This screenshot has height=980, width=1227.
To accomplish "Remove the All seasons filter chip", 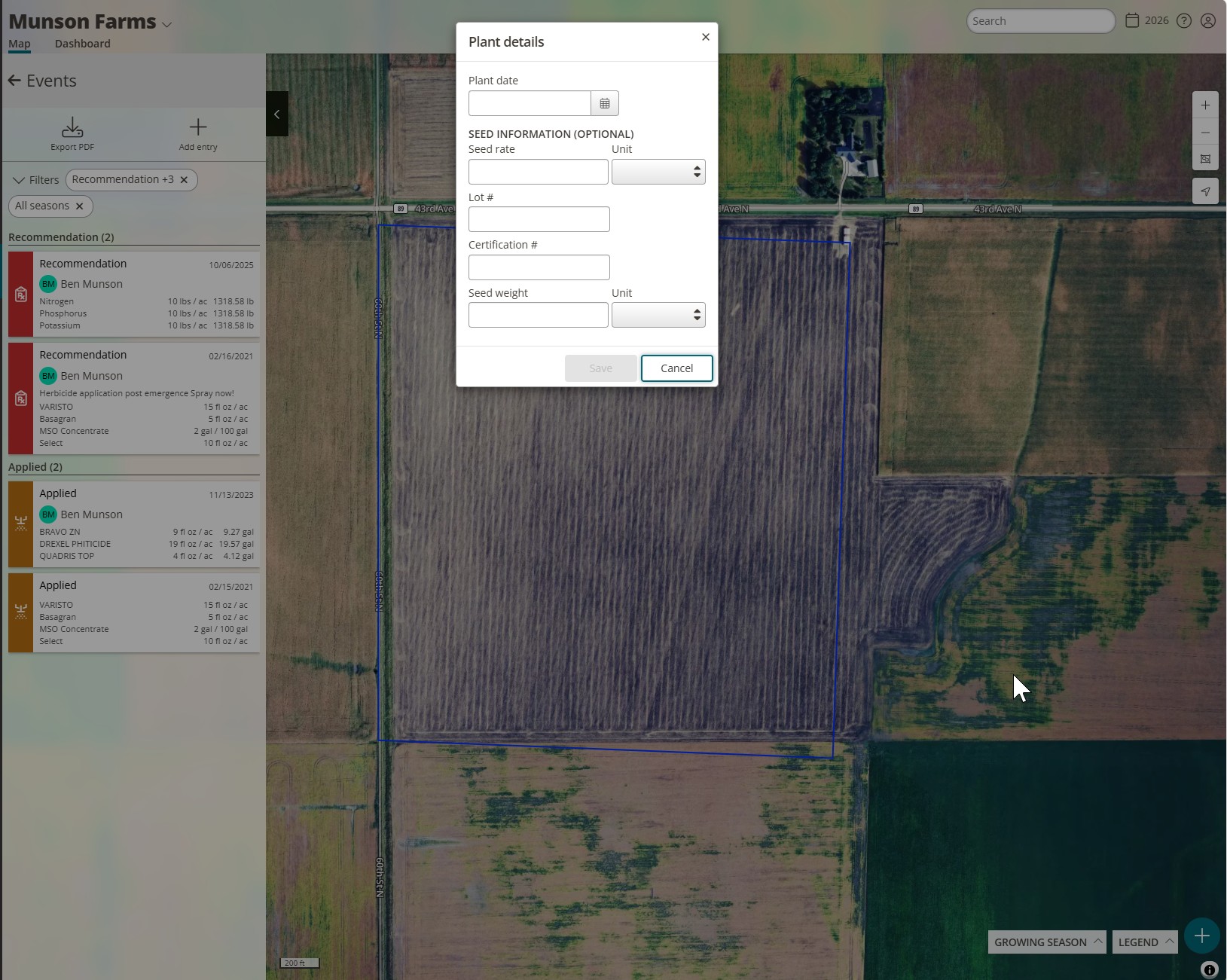I will point(79,206).
